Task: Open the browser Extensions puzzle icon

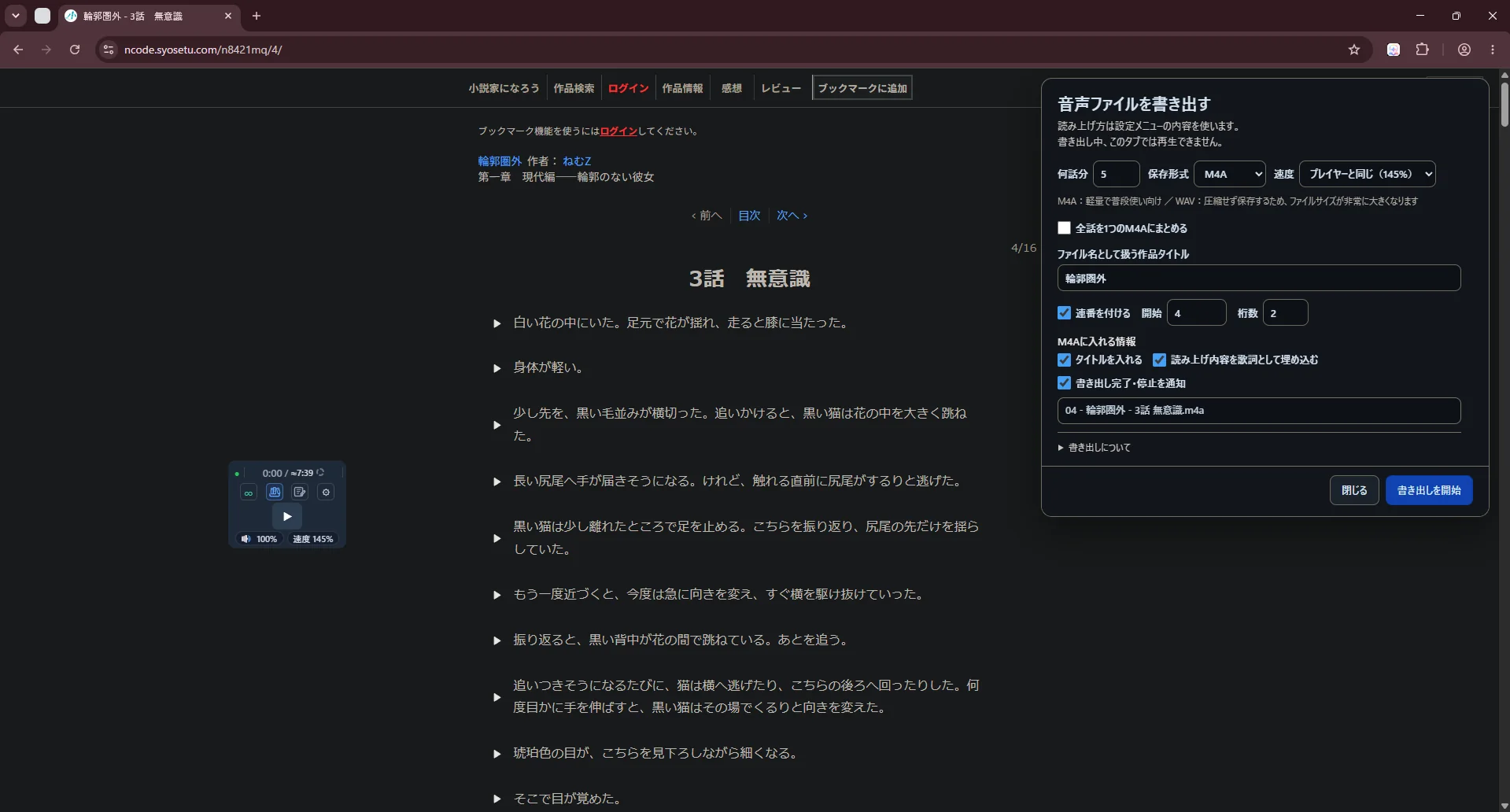Action: click(1422, 50)
